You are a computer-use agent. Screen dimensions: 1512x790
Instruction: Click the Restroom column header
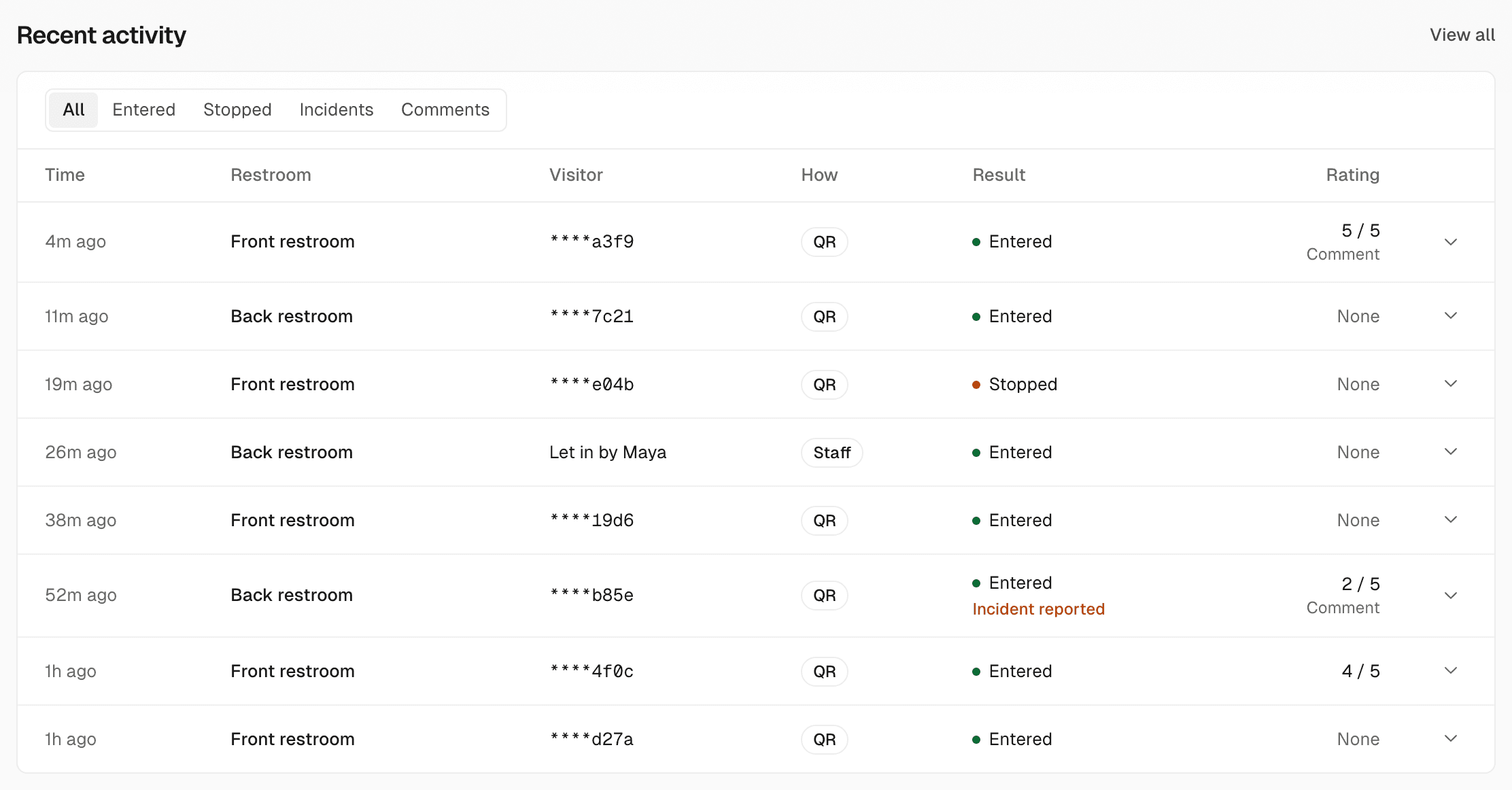tap(271, 175)
